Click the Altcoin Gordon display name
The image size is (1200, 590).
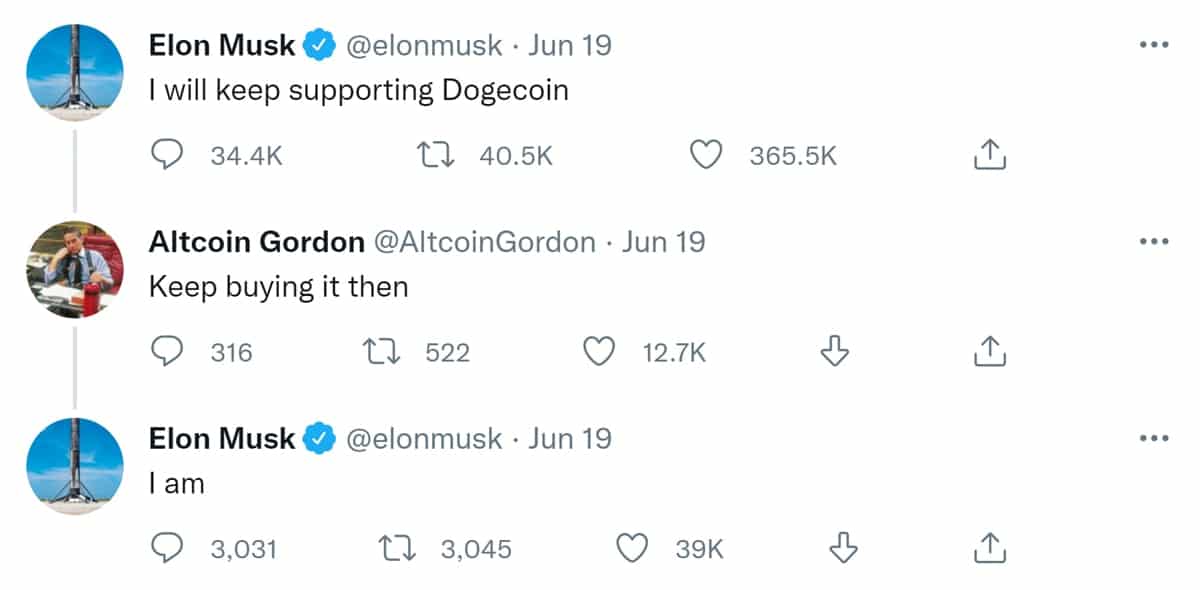click(x=256, y=242)
